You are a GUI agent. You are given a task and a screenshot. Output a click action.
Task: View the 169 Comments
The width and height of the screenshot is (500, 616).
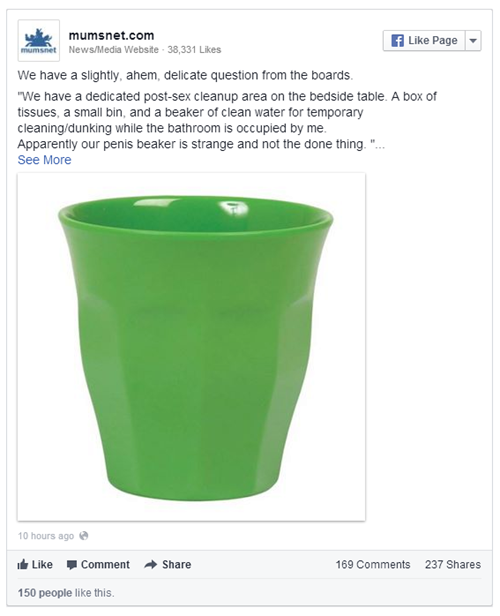click(373, 565)
